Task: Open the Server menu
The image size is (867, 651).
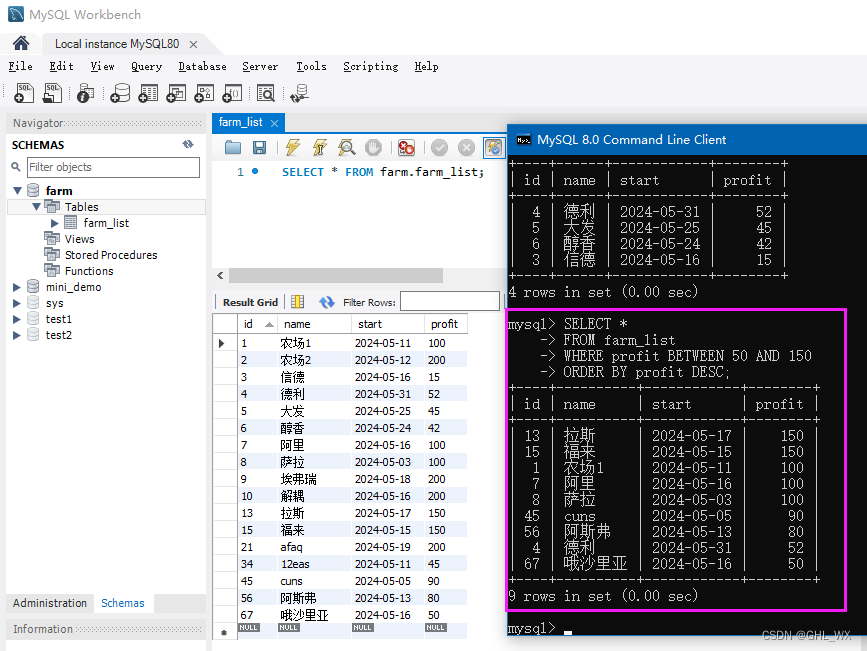Action: (260, 66)
